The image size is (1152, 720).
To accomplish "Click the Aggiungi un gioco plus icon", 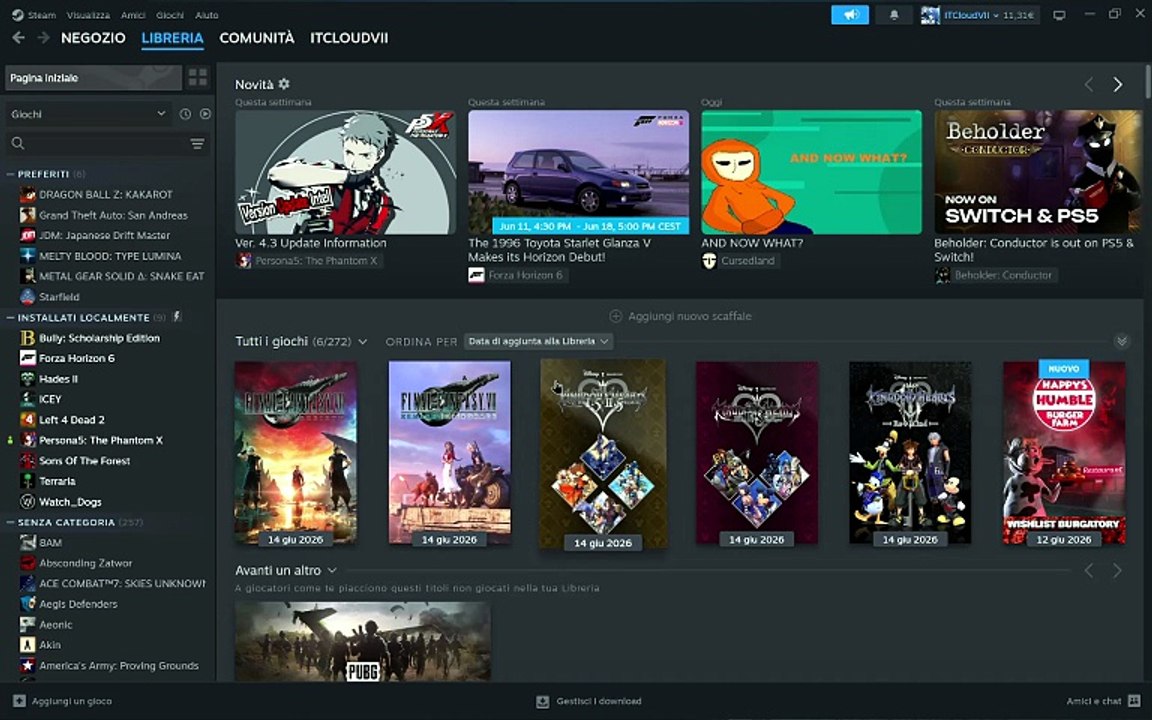I will coord(20,701).
